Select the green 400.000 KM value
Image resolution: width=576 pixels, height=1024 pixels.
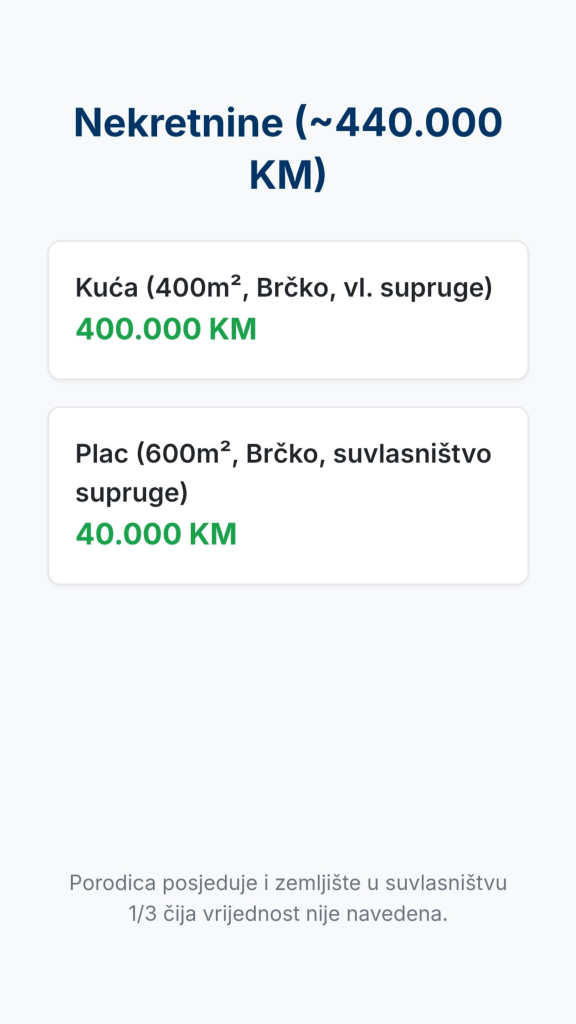(x=166, y=329)
